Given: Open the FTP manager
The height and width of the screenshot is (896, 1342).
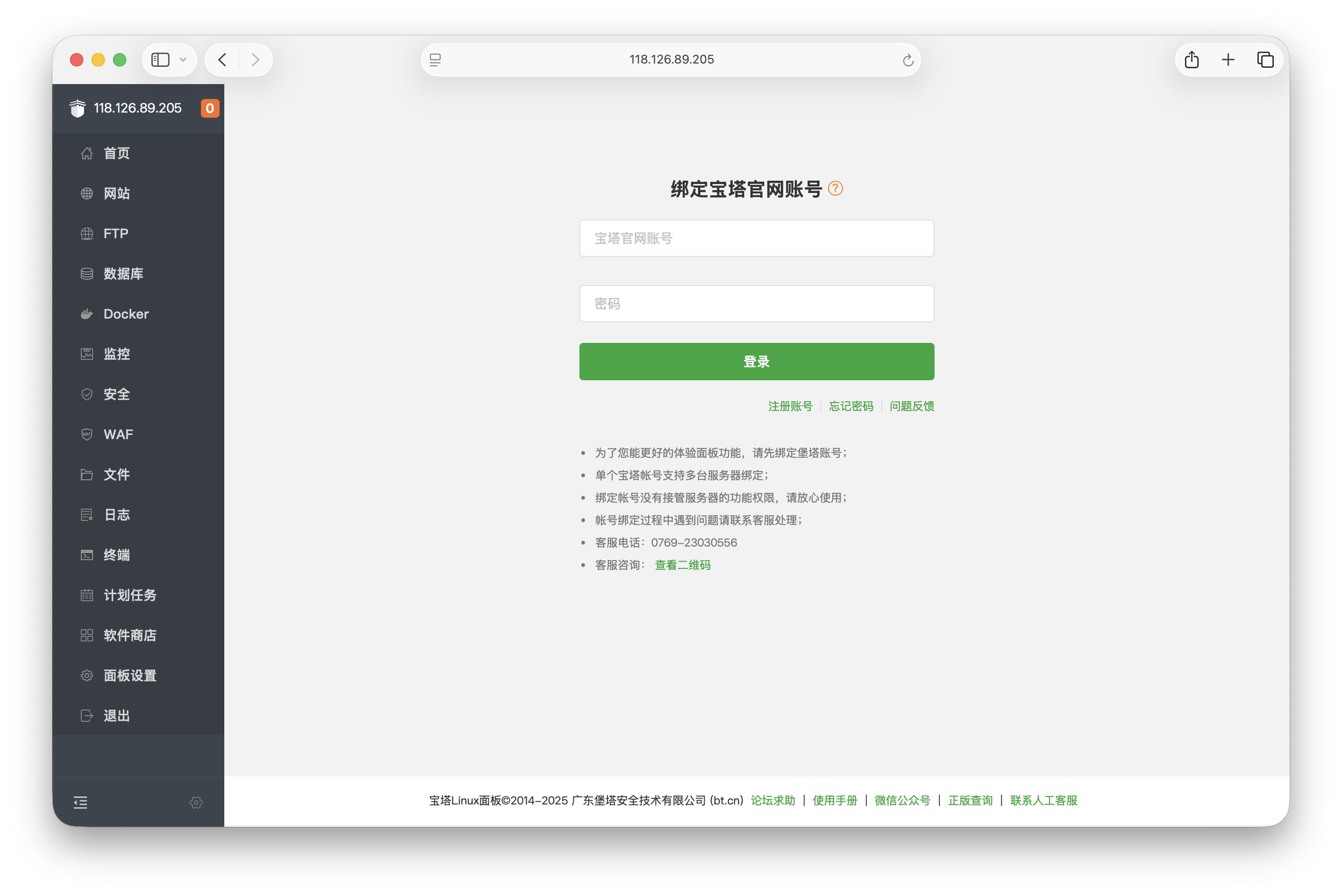Looking at the screenshot, I should pyautogui.click(x=115, y=233).
